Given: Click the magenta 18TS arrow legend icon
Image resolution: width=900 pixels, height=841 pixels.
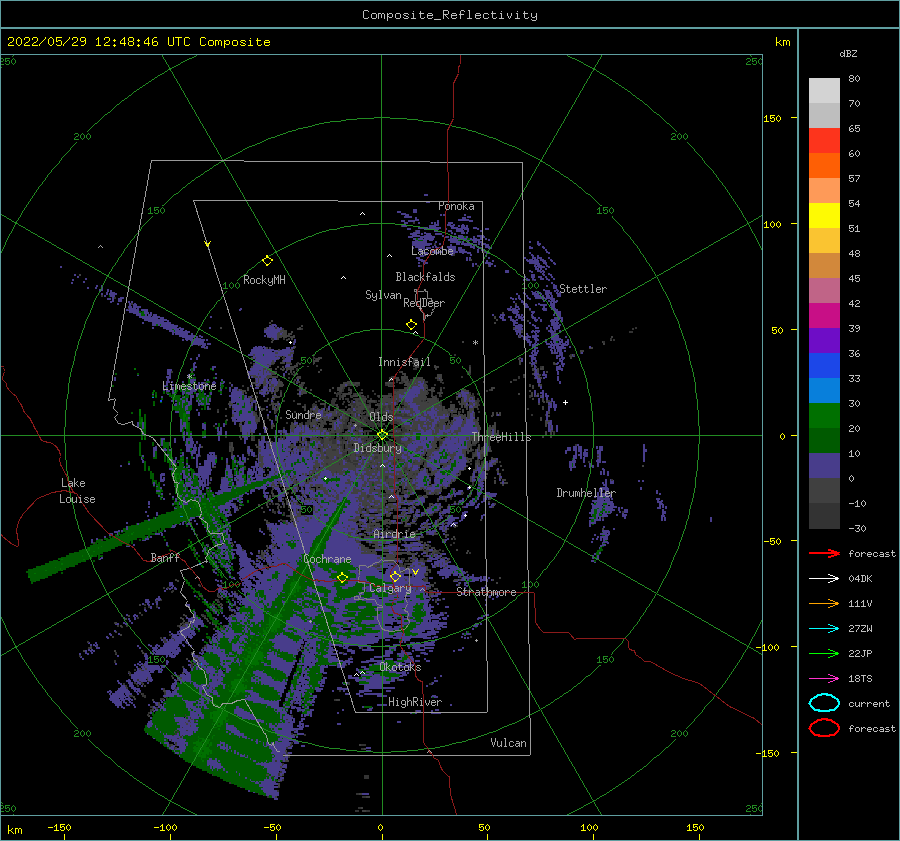Looking at the screenshot, I should (824, 679).
